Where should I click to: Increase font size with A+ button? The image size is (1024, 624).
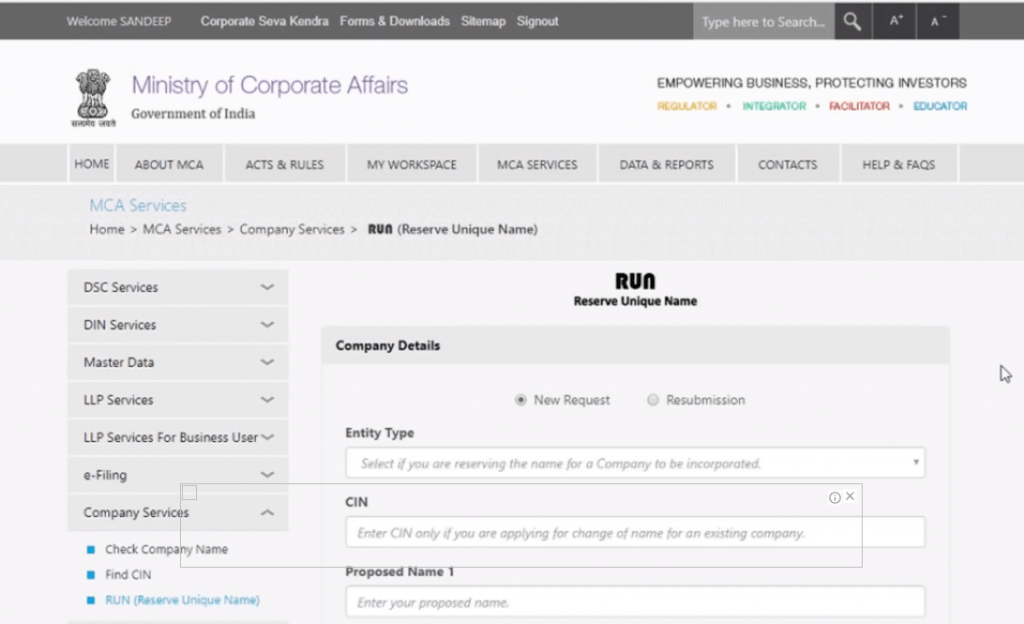tap(895, 21)
